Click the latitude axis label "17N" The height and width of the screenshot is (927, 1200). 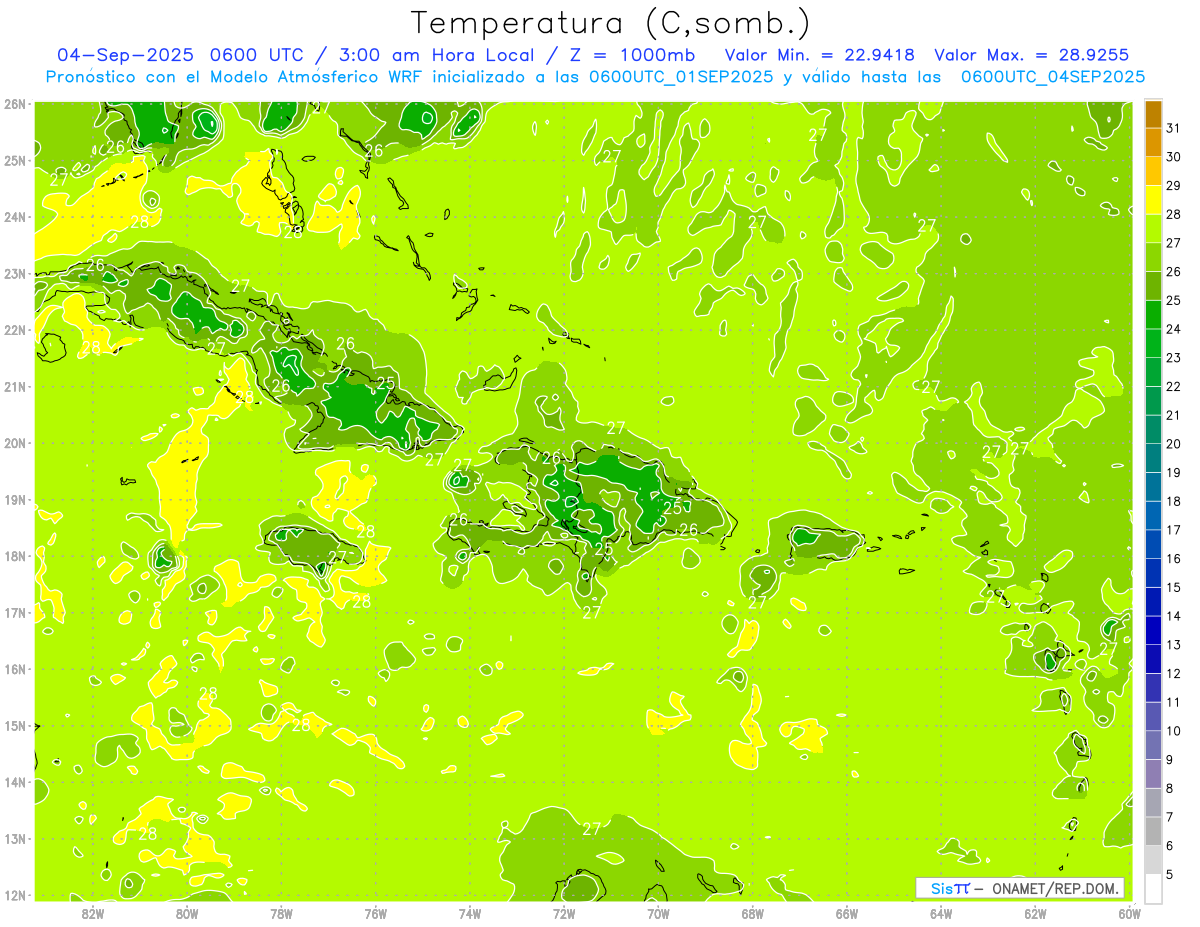[15, 613]
